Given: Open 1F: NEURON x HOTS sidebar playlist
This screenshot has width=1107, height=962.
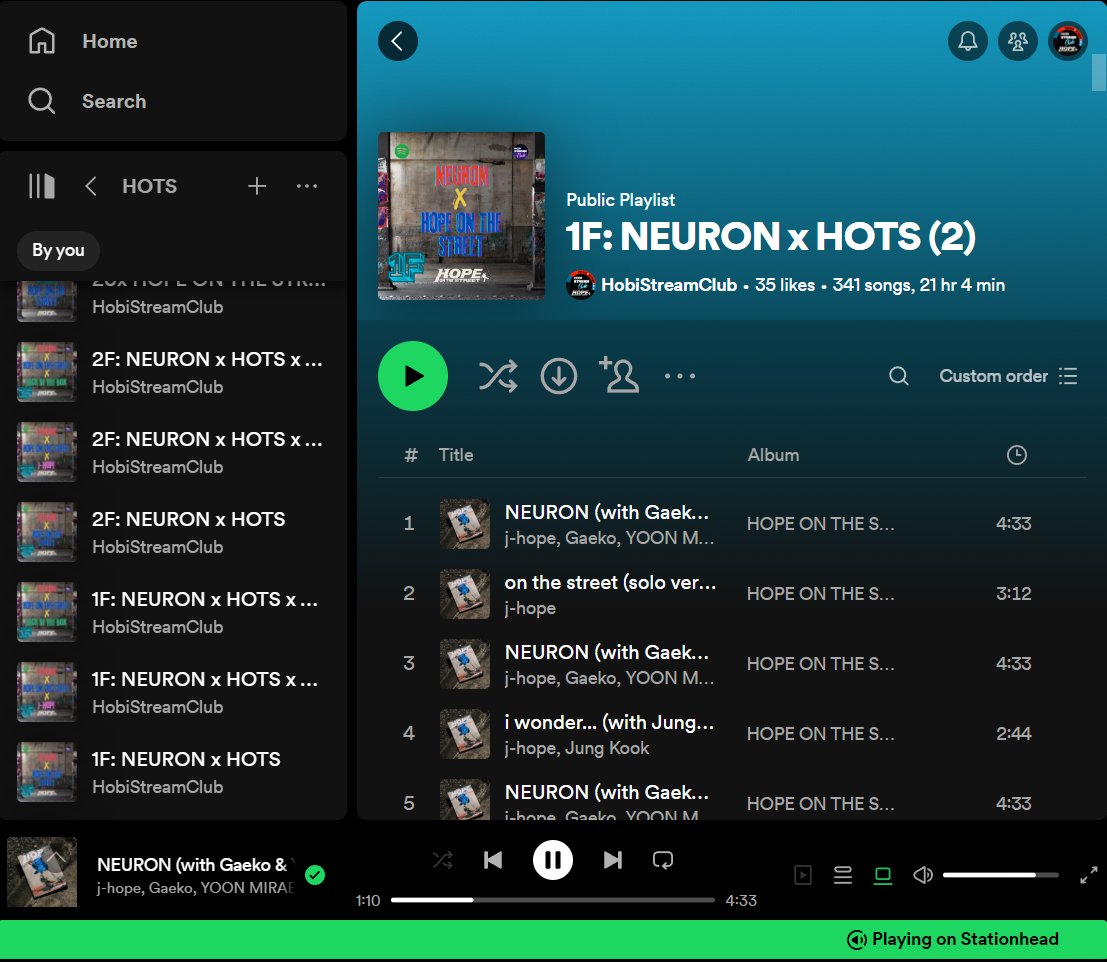Looking at the screenshot, I should pos(174,772).
